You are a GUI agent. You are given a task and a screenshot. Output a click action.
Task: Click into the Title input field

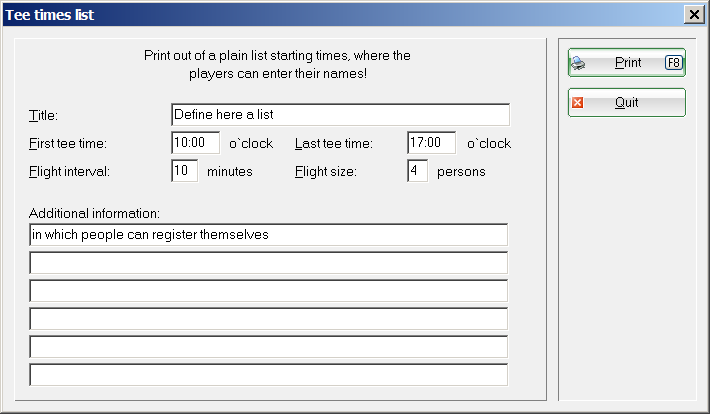pos(341,115)
